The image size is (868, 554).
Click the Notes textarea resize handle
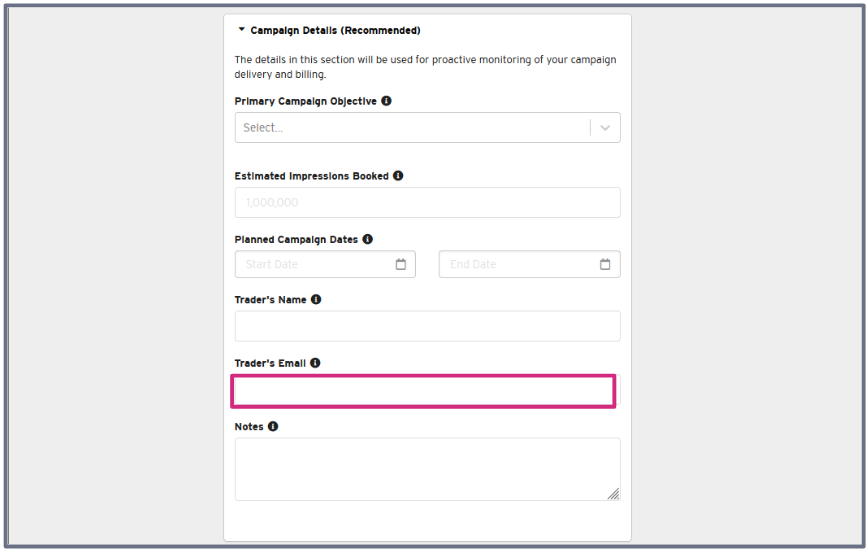(x=613, y=494)
